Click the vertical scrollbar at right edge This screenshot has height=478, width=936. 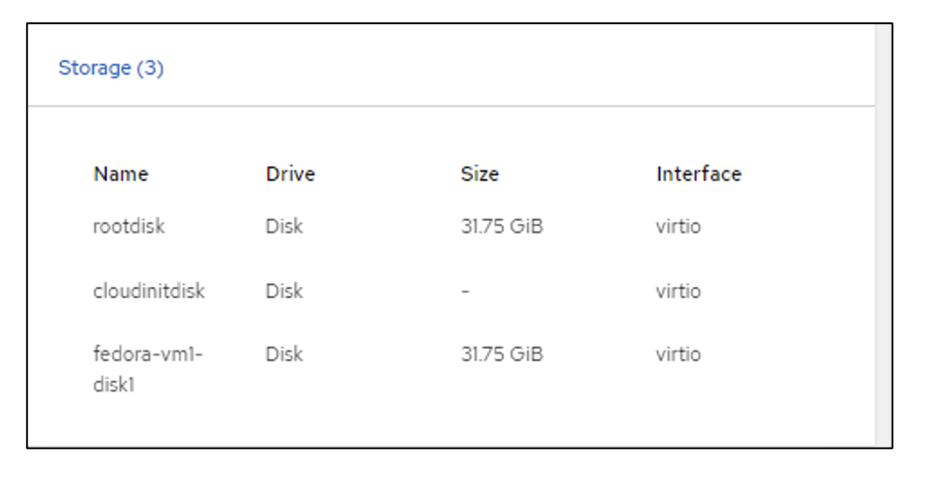(x=883, y=235)
